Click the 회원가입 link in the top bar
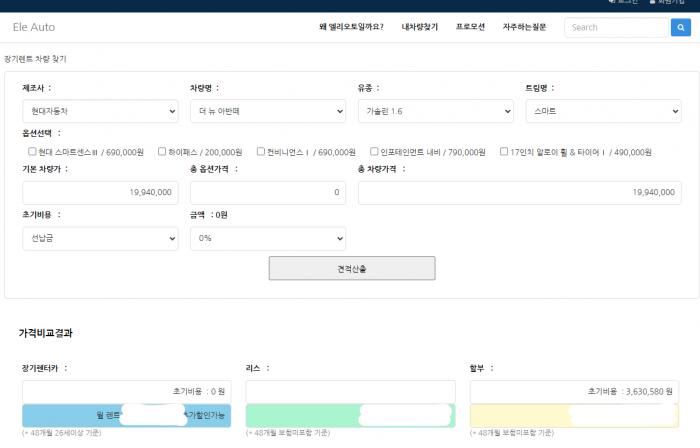This screenshot has width=700, height=448. click(x=667, y=2)
